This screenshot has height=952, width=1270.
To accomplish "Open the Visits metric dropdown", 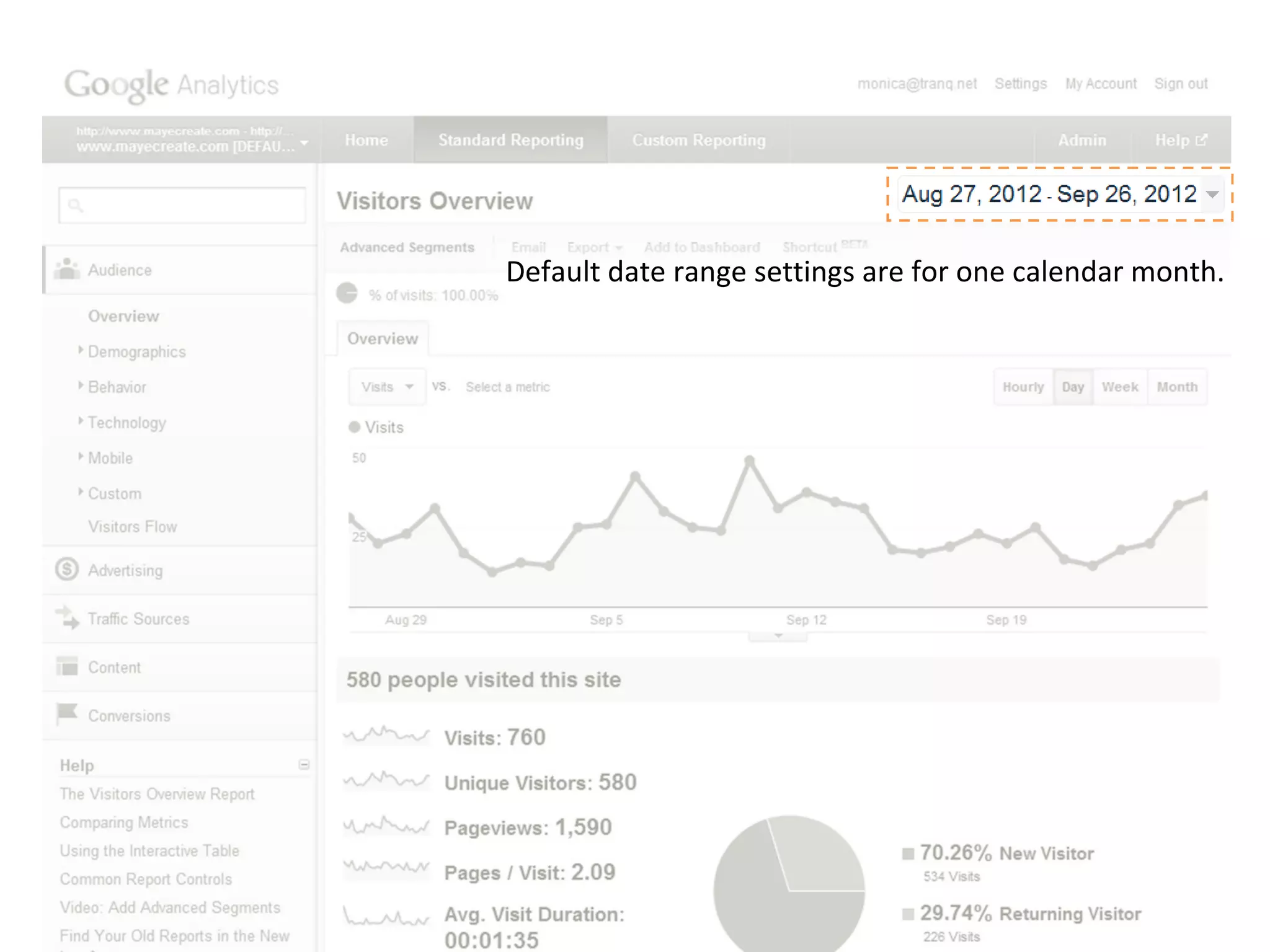I will (x=387, y=387).
